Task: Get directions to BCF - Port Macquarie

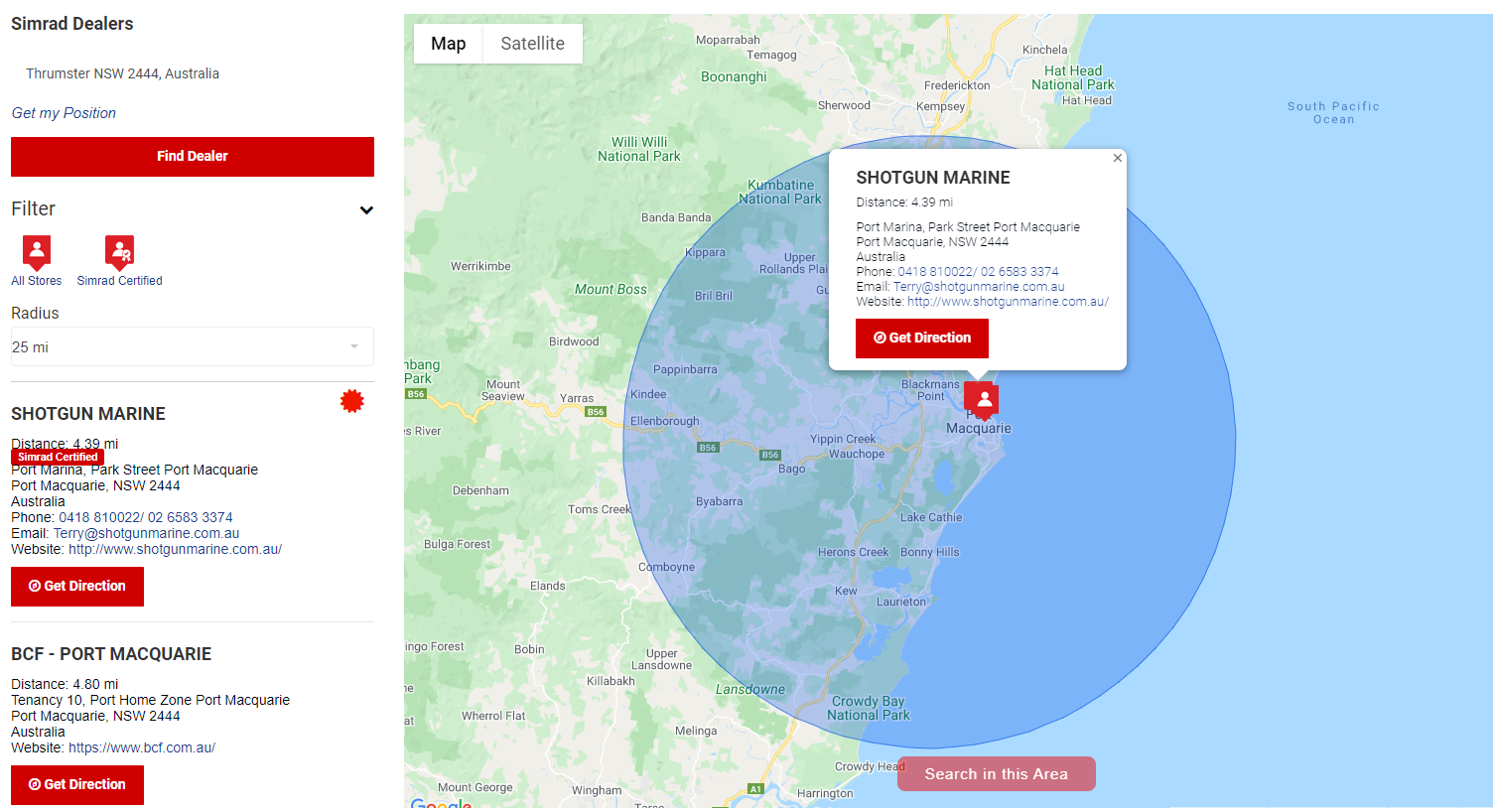Action: pos(77,784)
